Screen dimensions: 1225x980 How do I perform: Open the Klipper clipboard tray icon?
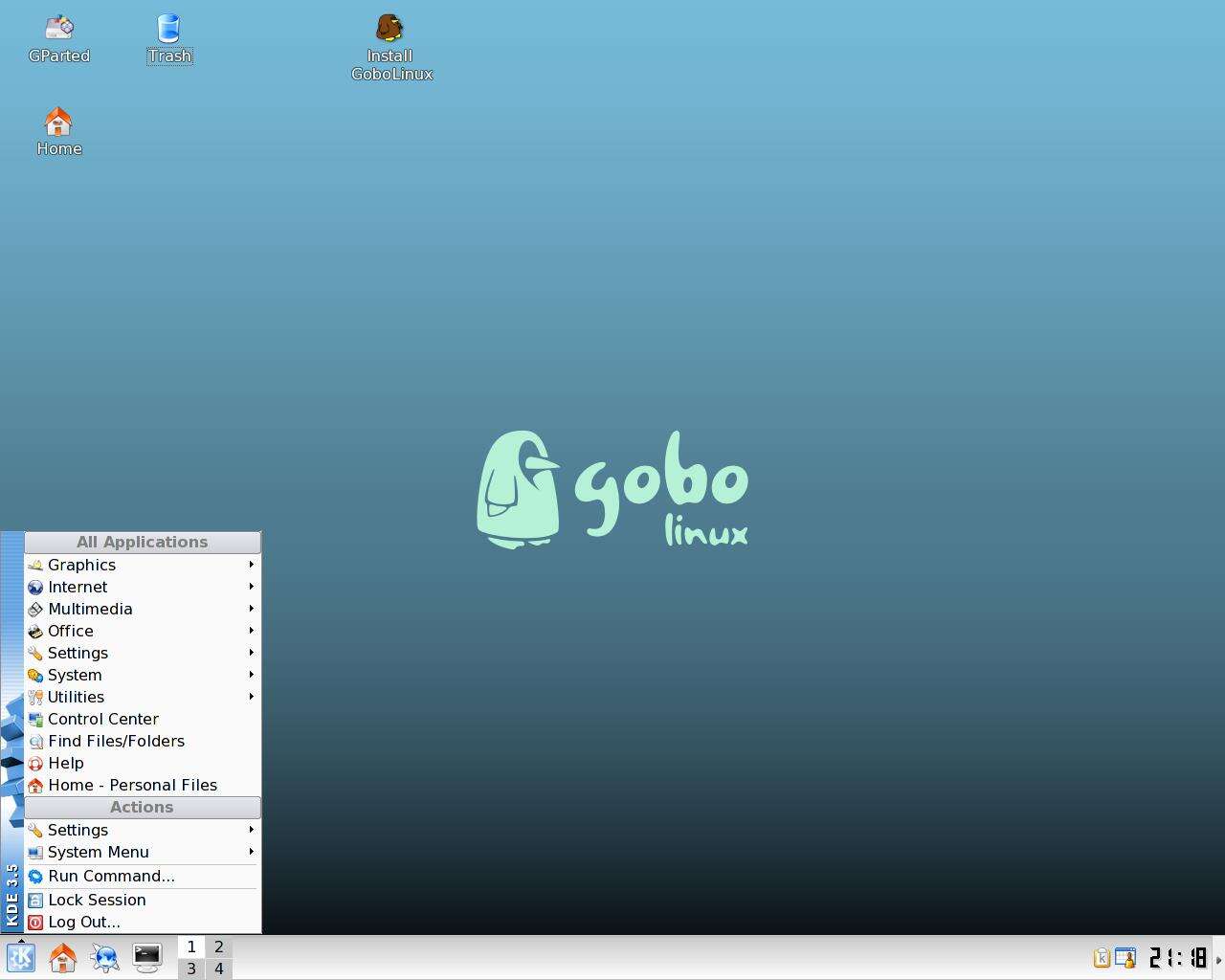[x=1102, y=957]
